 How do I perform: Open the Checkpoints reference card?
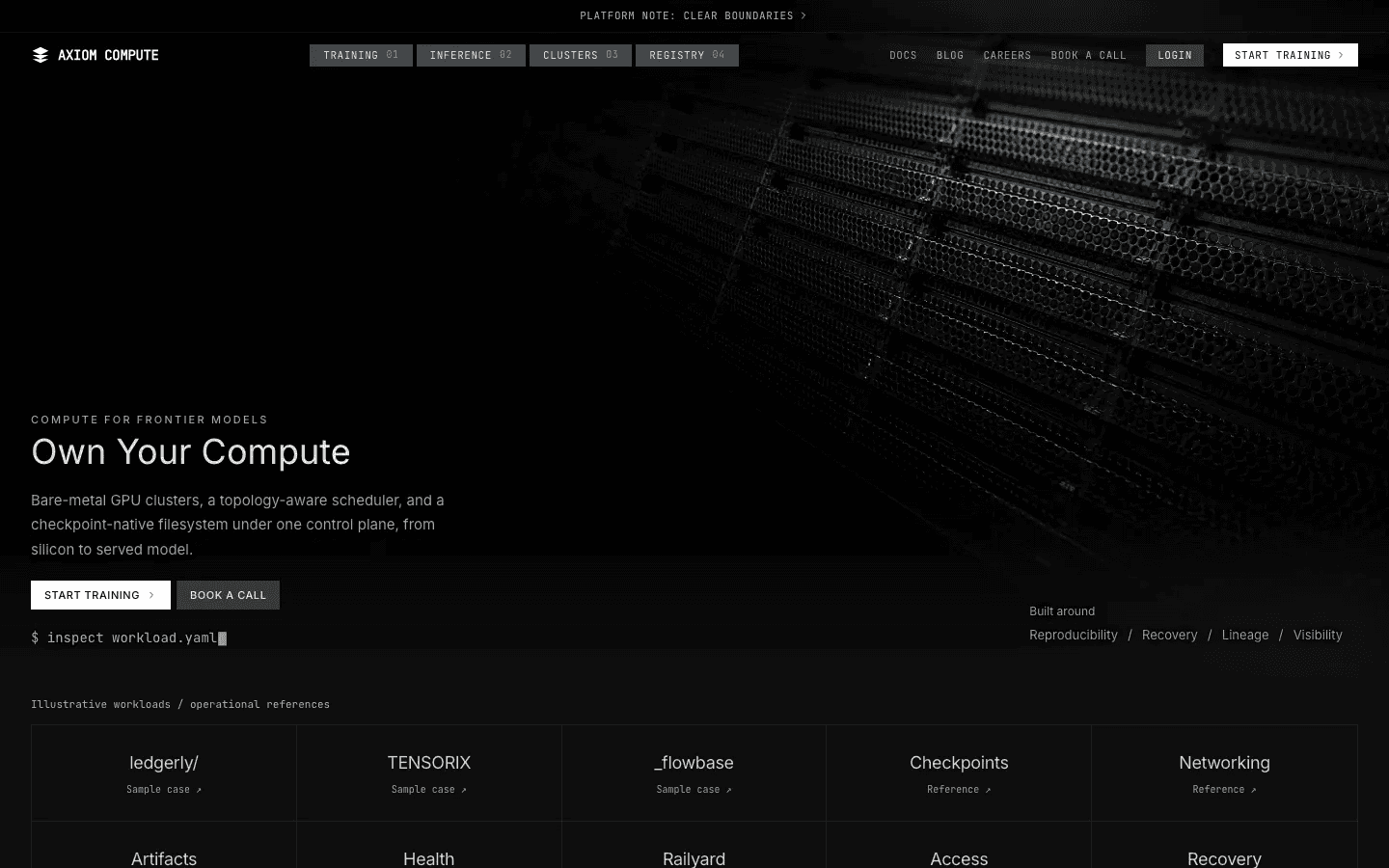[x=959, y=773]
